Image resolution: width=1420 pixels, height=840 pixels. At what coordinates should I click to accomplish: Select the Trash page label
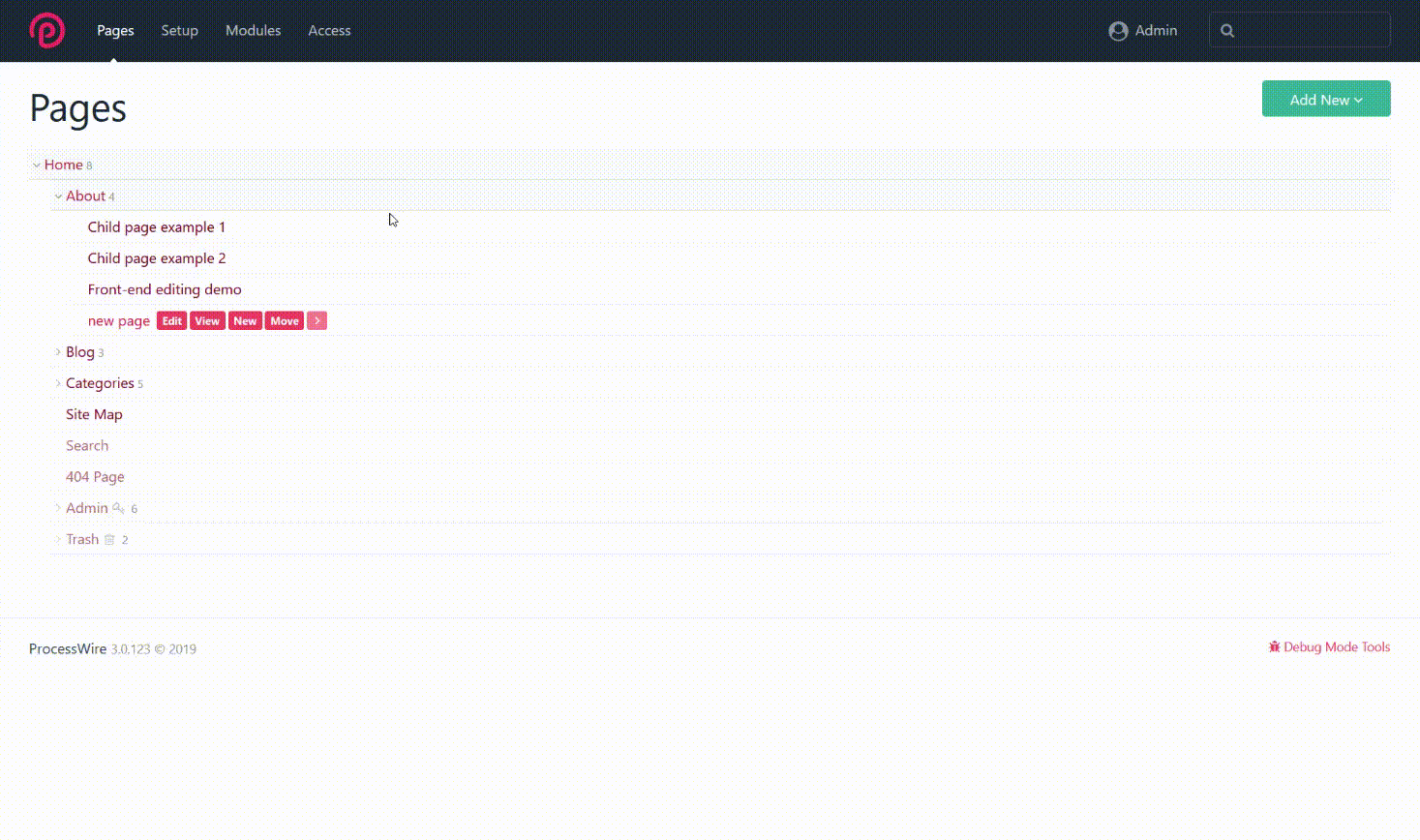pos(82,539)
